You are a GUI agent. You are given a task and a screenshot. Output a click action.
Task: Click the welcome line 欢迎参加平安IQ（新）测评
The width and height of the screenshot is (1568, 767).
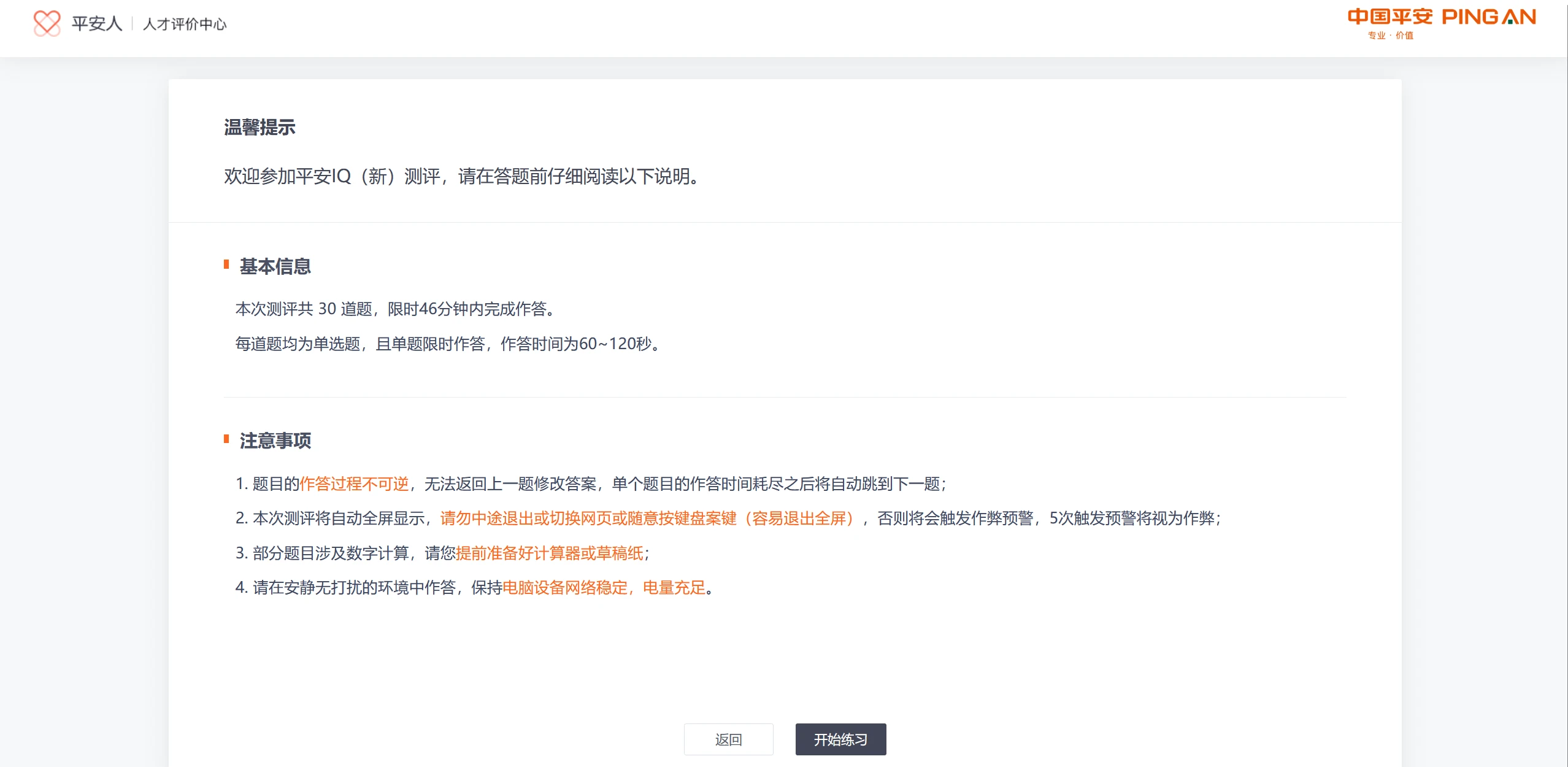click(x=462, y=177)
